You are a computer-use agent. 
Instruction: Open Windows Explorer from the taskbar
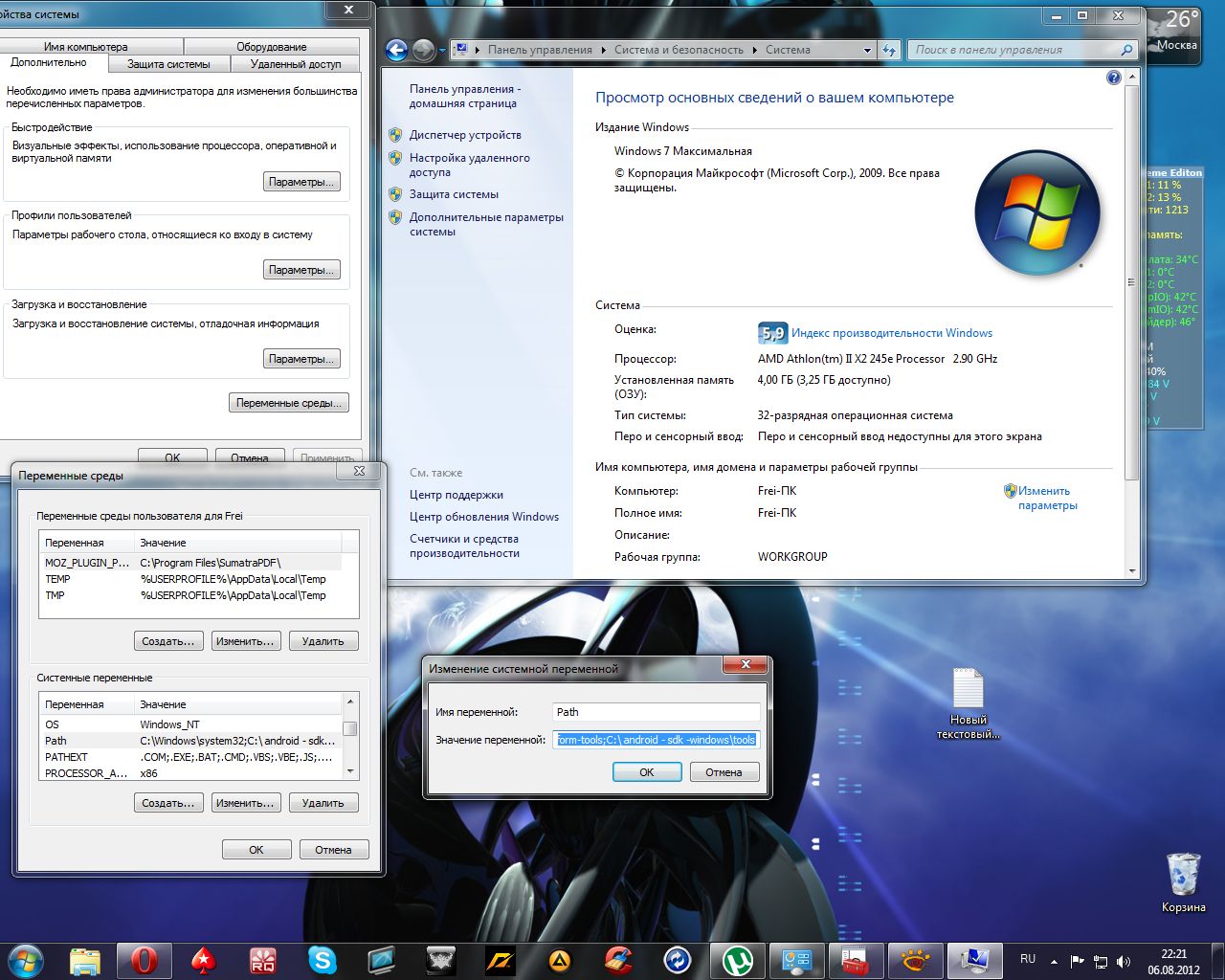point(85,960)
